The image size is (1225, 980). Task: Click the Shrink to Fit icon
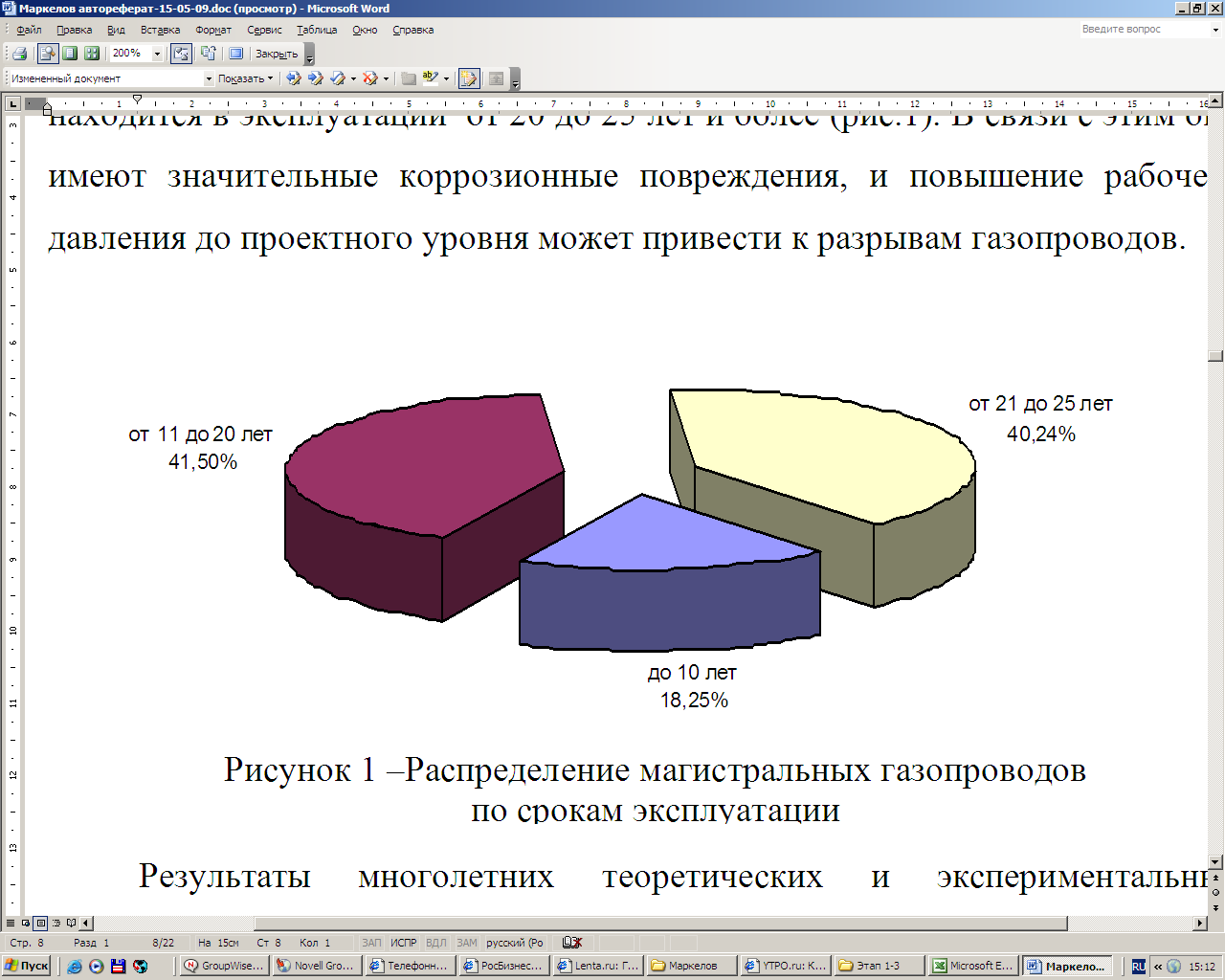(x=209, y=54)
